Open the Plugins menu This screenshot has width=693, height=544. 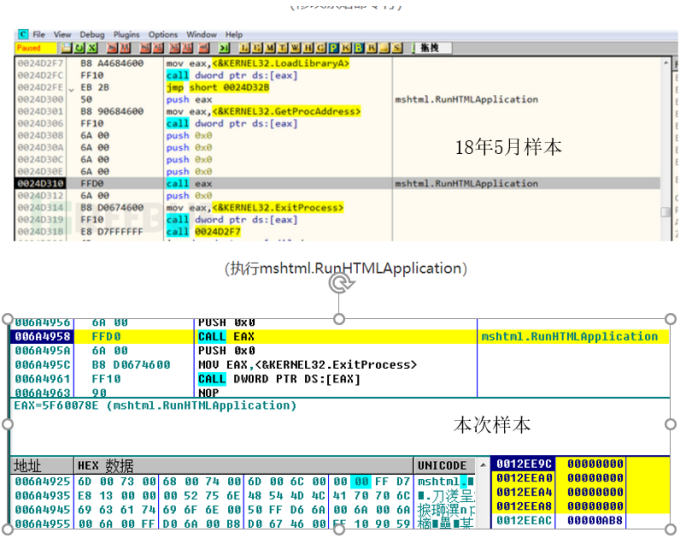point(124,34)
